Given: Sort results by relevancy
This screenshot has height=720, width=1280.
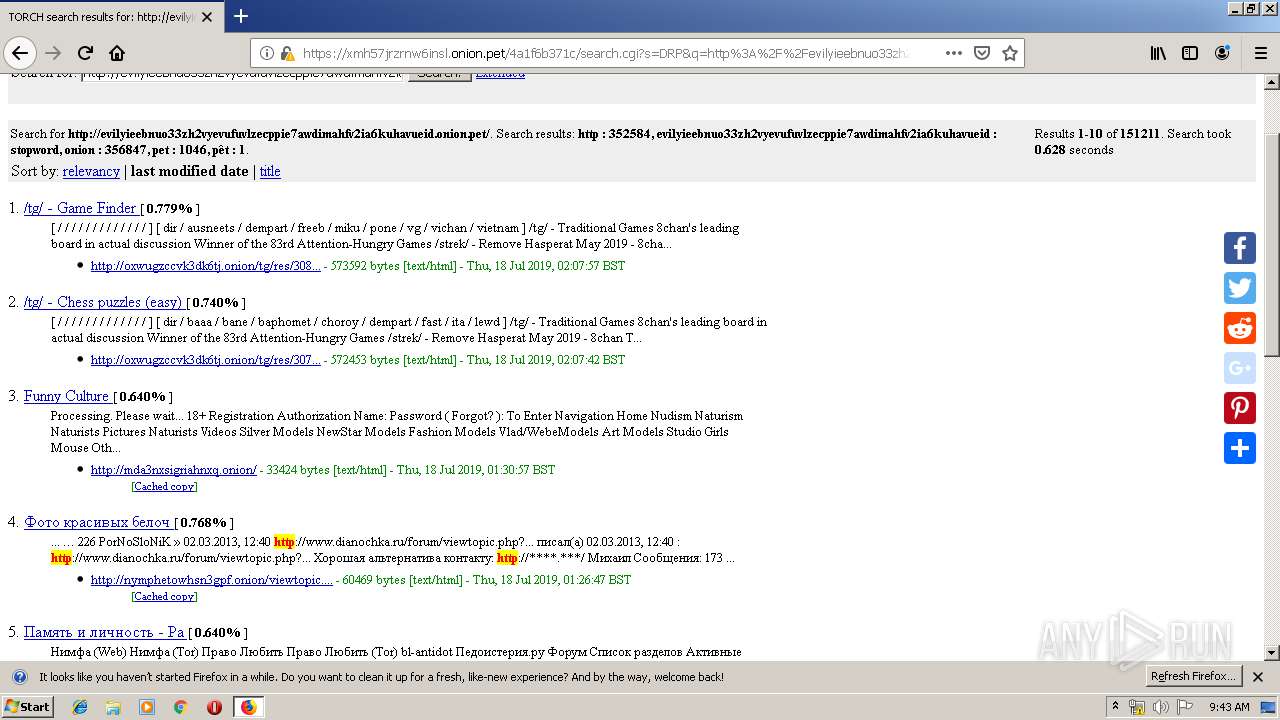Looking at the screenshot, I should [x=91, y=171].
